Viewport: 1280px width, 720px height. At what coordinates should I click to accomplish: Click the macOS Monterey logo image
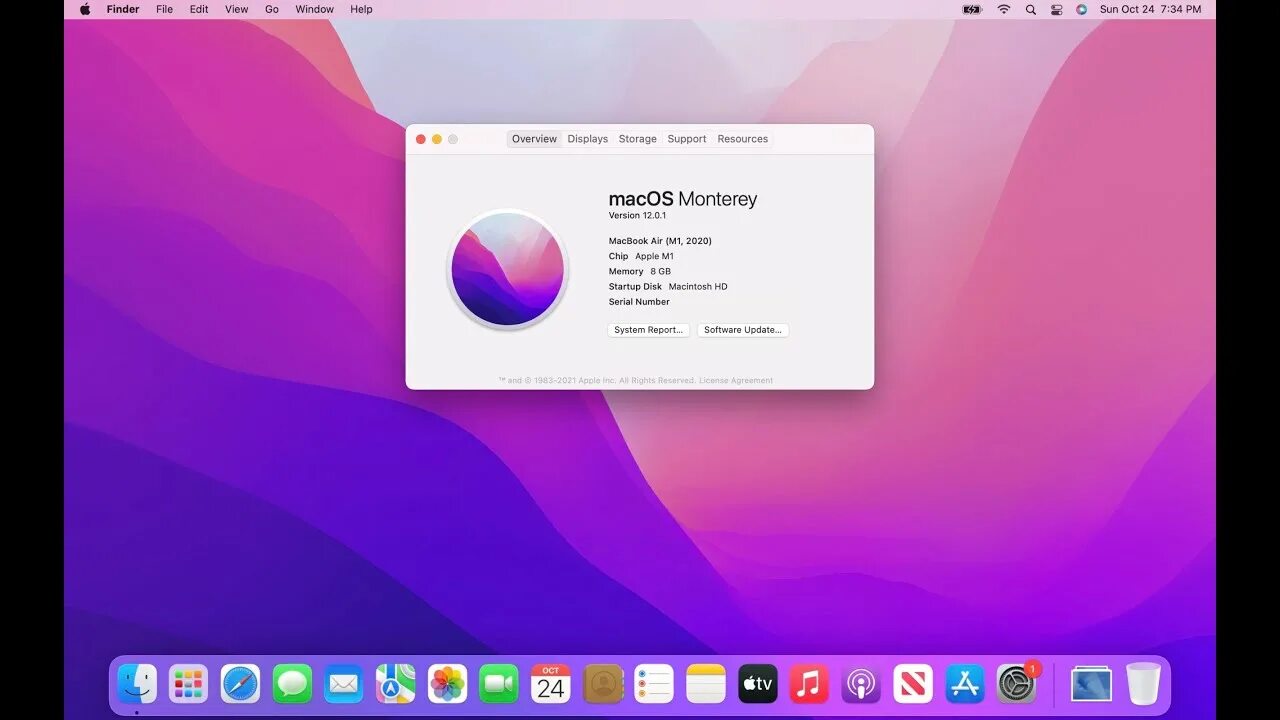[x=508, y=269]
